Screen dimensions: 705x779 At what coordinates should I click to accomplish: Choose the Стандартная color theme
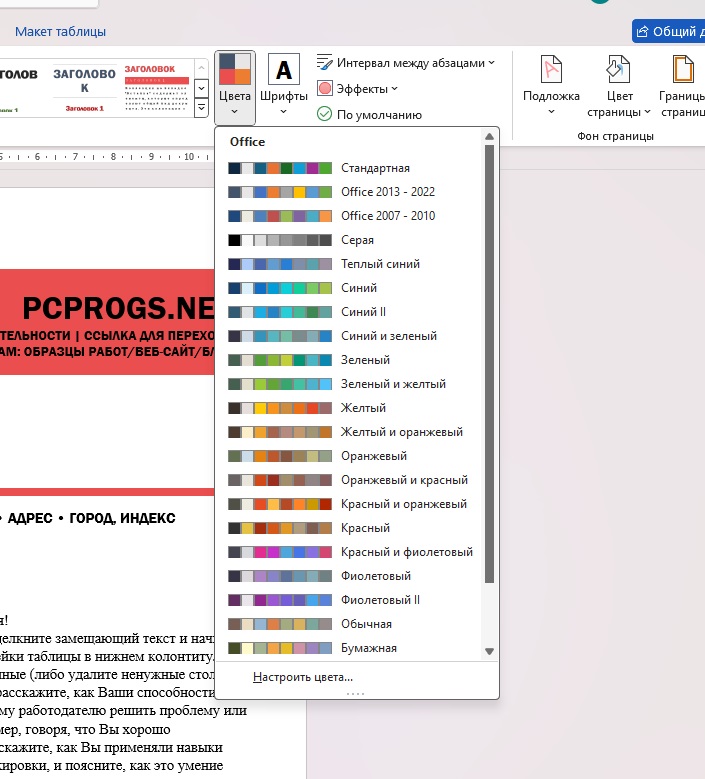point(348,168)
